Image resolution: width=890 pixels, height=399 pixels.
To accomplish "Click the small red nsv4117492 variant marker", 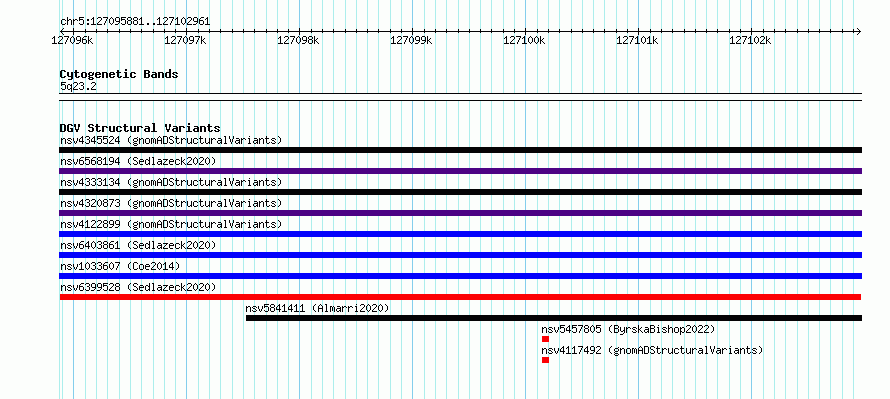I will (x=545, y=360).
